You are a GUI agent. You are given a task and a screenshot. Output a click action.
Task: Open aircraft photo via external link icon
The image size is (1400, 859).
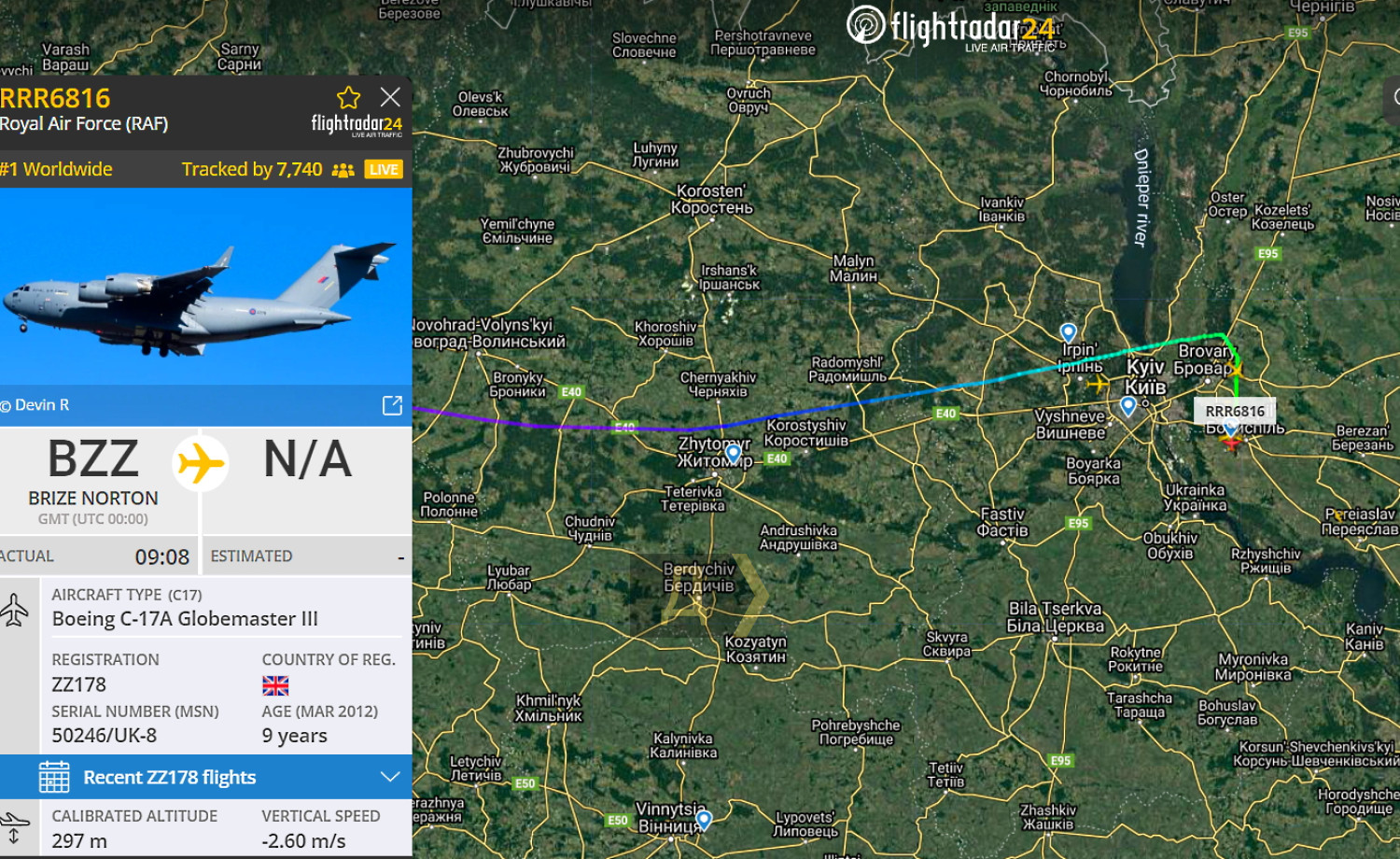point(392,405)
